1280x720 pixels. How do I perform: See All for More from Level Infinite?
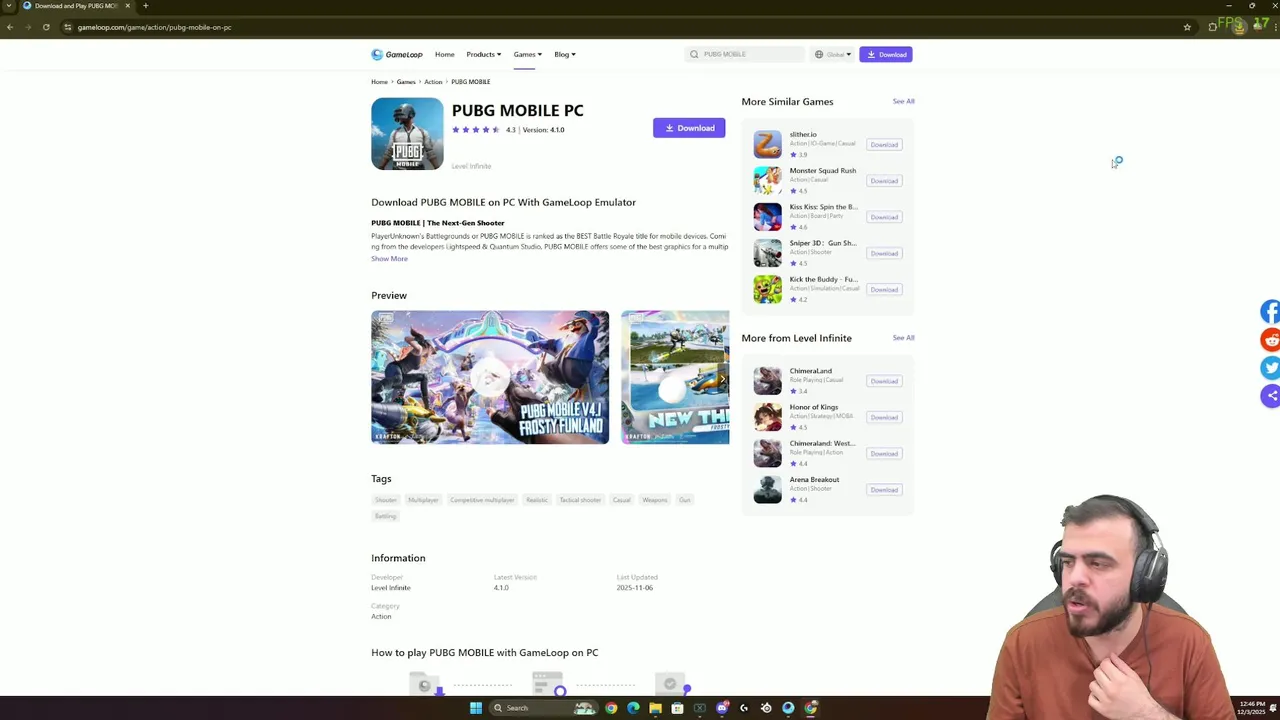pyautogui.click(x=903, y=338)
